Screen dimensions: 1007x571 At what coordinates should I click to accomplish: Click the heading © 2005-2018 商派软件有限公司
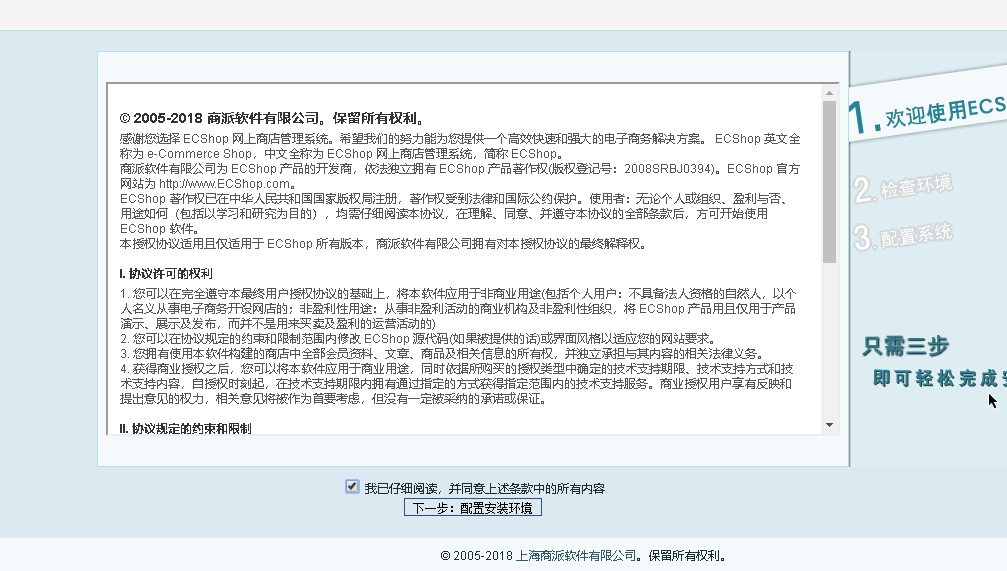pyautogui.click(x=272, y=118)
